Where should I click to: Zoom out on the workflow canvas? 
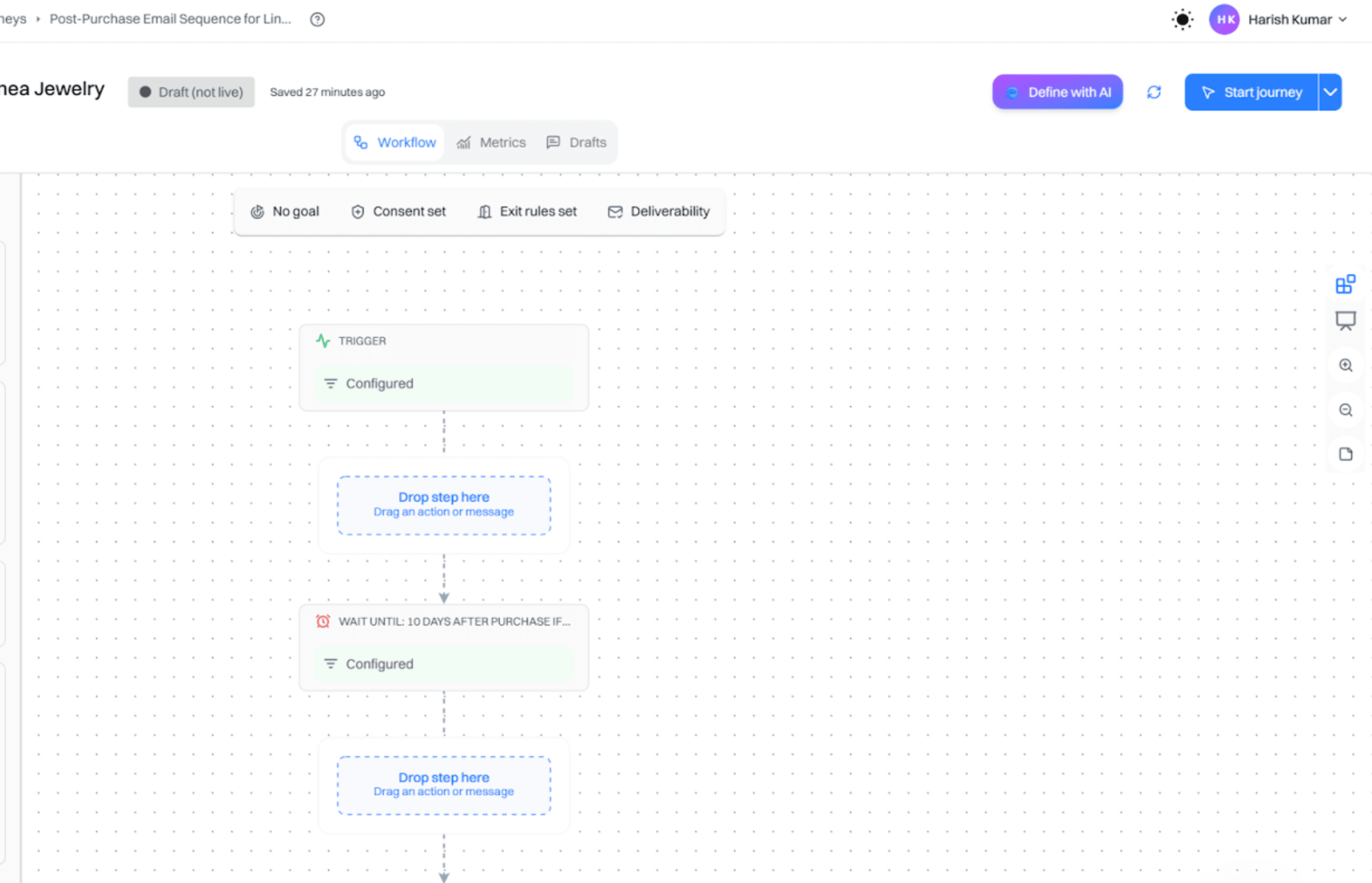1346,410
